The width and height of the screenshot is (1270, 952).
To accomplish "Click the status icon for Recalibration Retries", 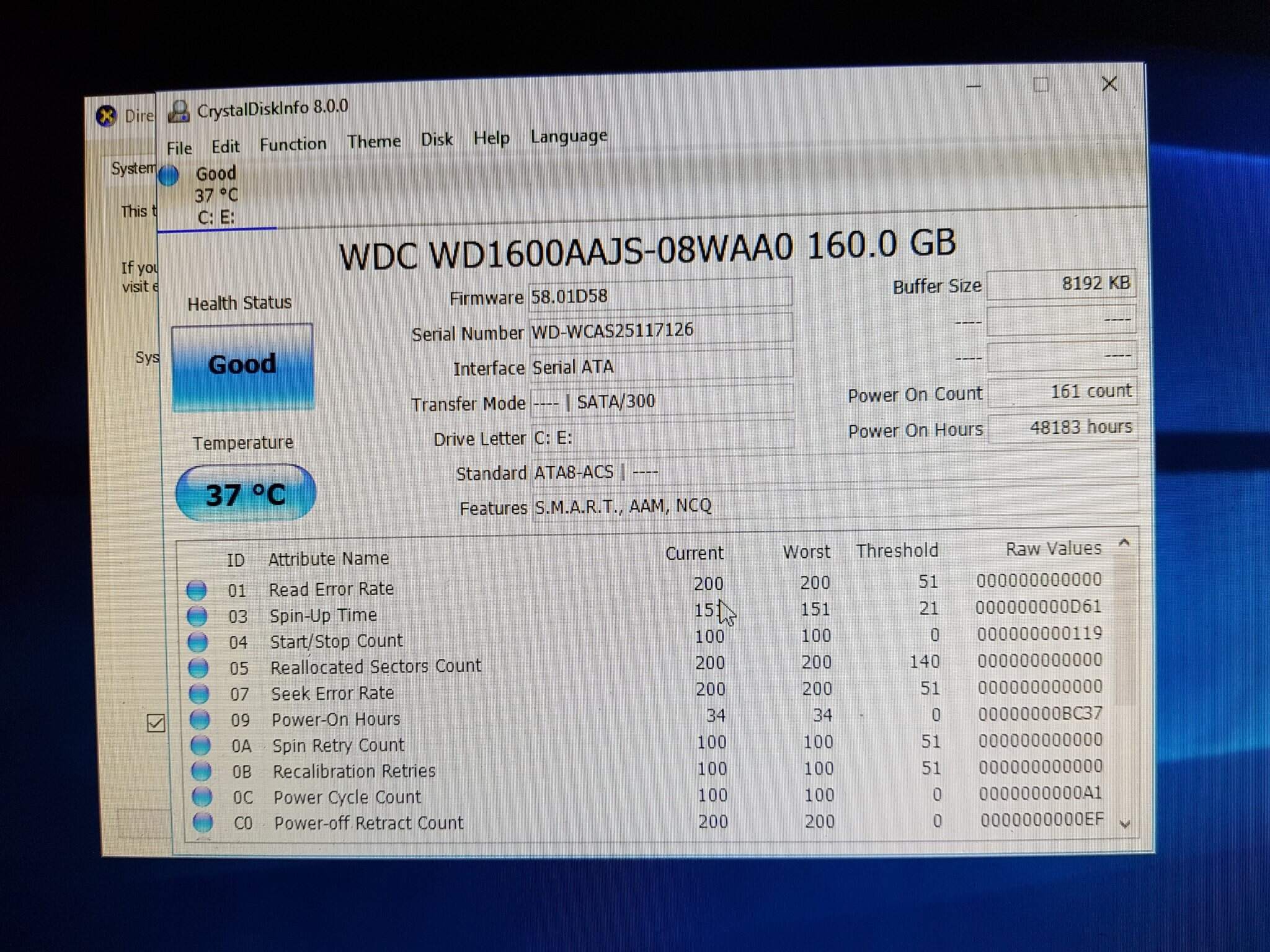I will pyautogui.click(x=201, y=771).
